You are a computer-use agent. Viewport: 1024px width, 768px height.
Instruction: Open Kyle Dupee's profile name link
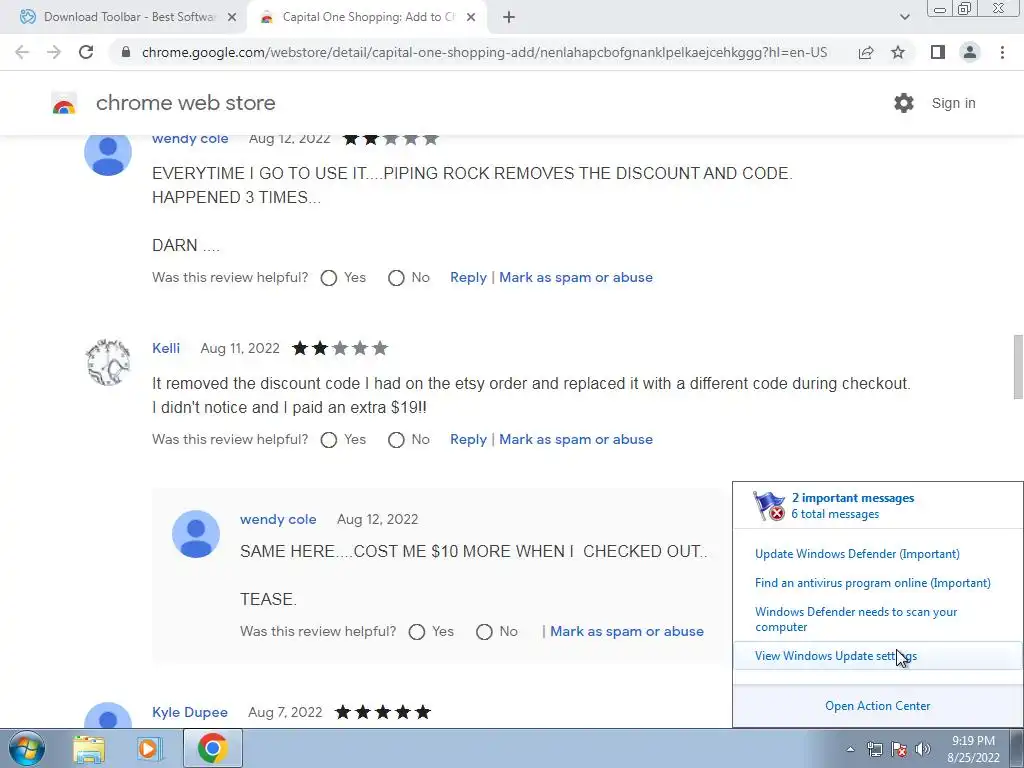pos(190,712)
